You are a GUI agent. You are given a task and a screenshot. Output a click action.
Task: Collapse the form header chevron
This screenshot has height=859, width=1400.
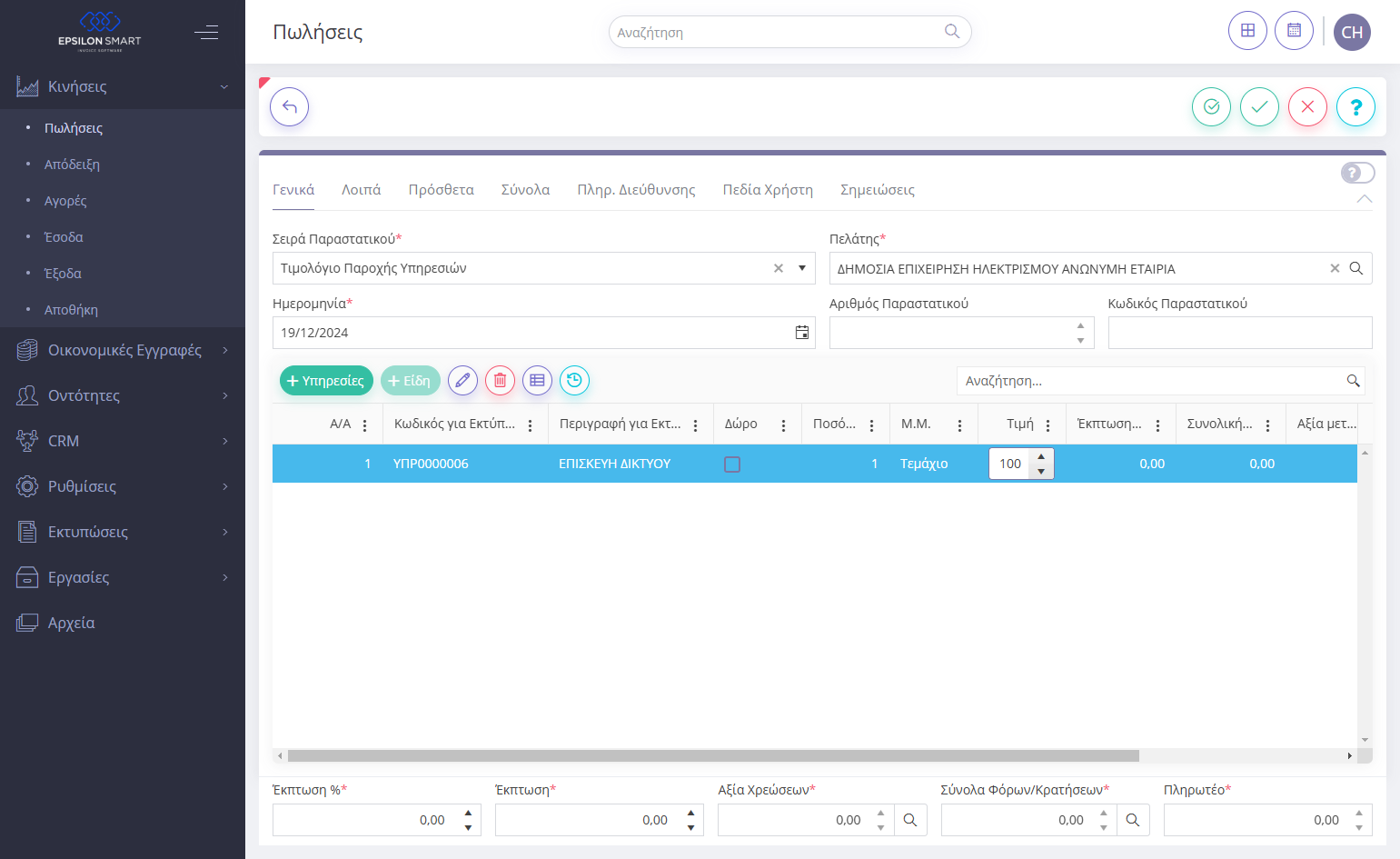[1364, 198]
